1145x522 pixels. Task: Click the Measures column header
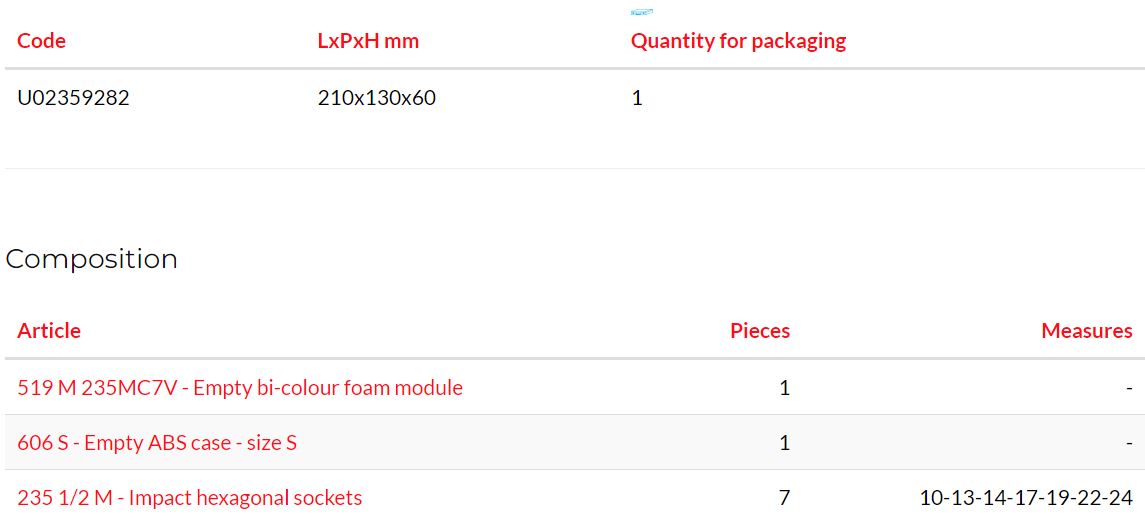click(1087, 331)
